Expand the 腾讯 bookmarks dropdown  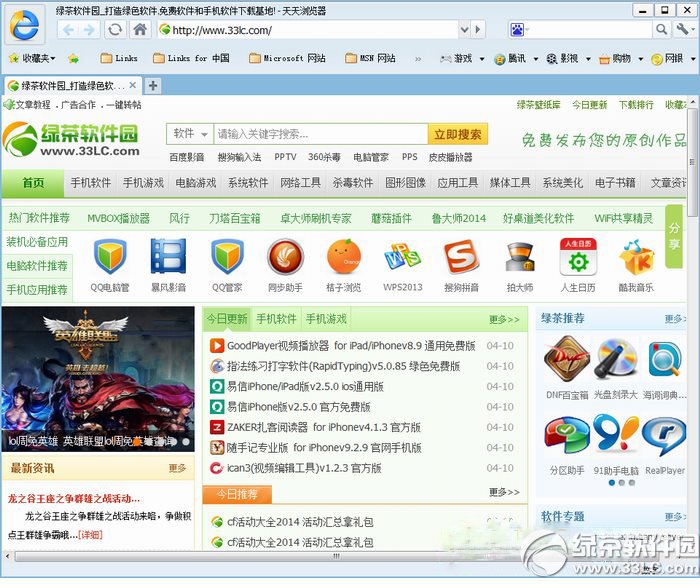[x=536, y=58]
